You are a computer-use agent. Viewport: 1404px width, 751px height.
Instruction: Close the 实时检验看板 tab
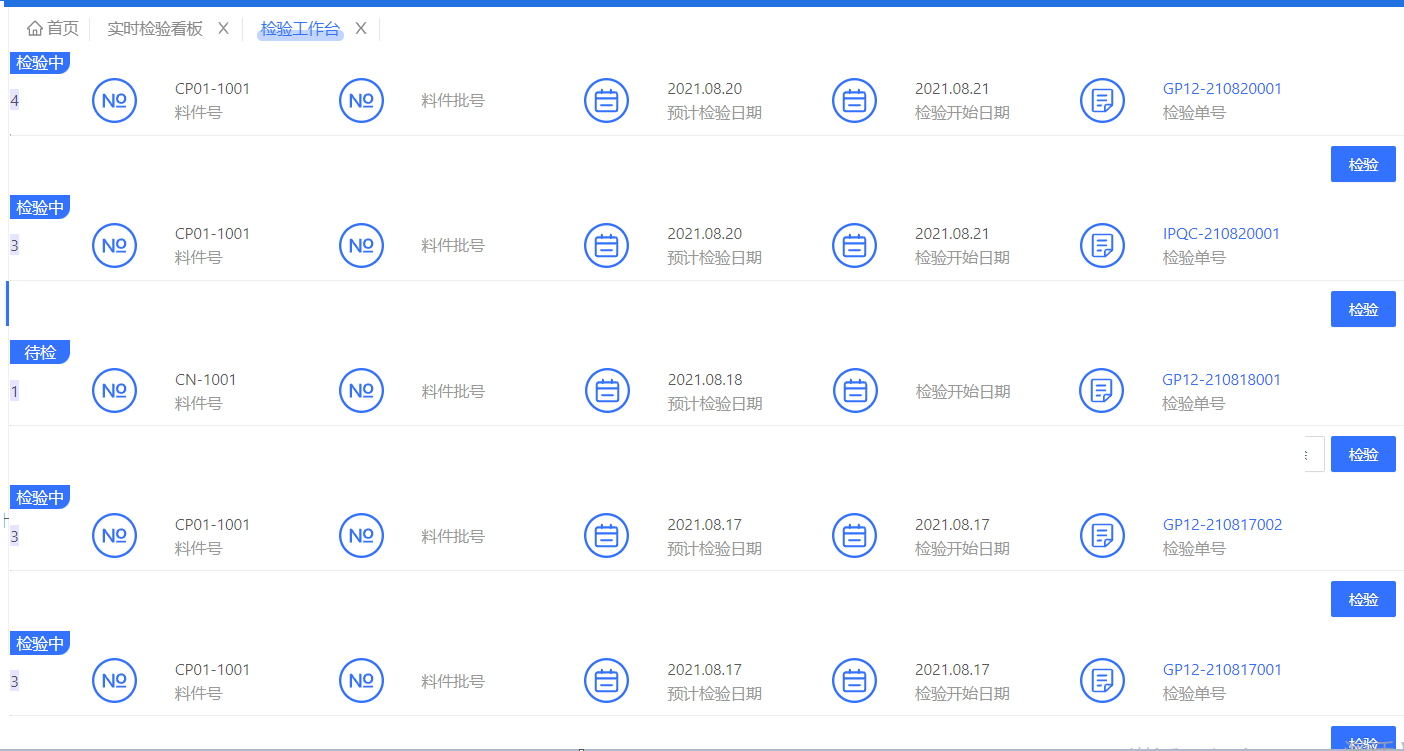coord(223,28)
